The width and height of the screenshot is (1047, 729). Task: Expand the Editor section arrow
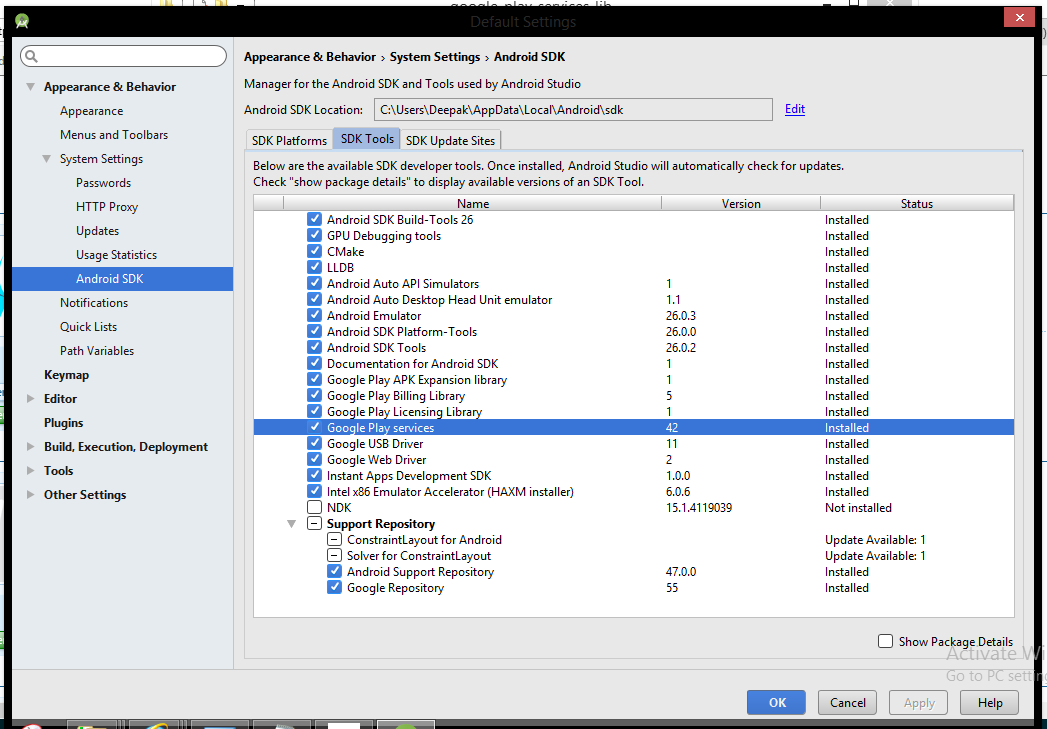point(31,399)
